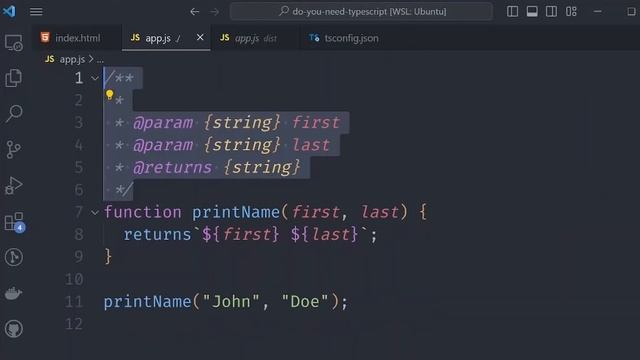Screen dimensions: 640x360
Task: Close the active app.js tab
Action: tap(200, 37)
